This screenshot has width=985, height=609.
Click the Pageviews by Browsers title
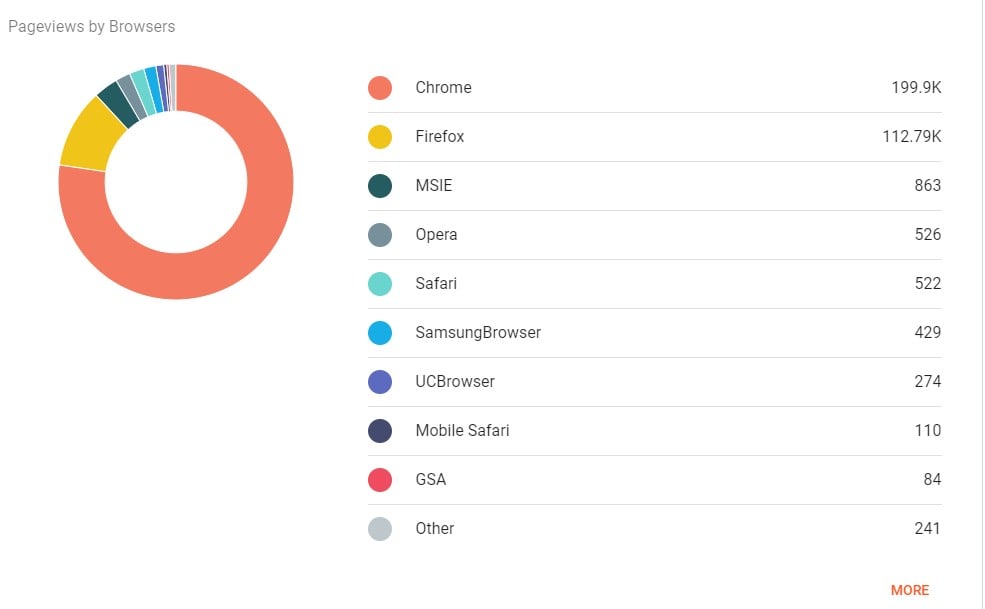[x=92, y=27]
